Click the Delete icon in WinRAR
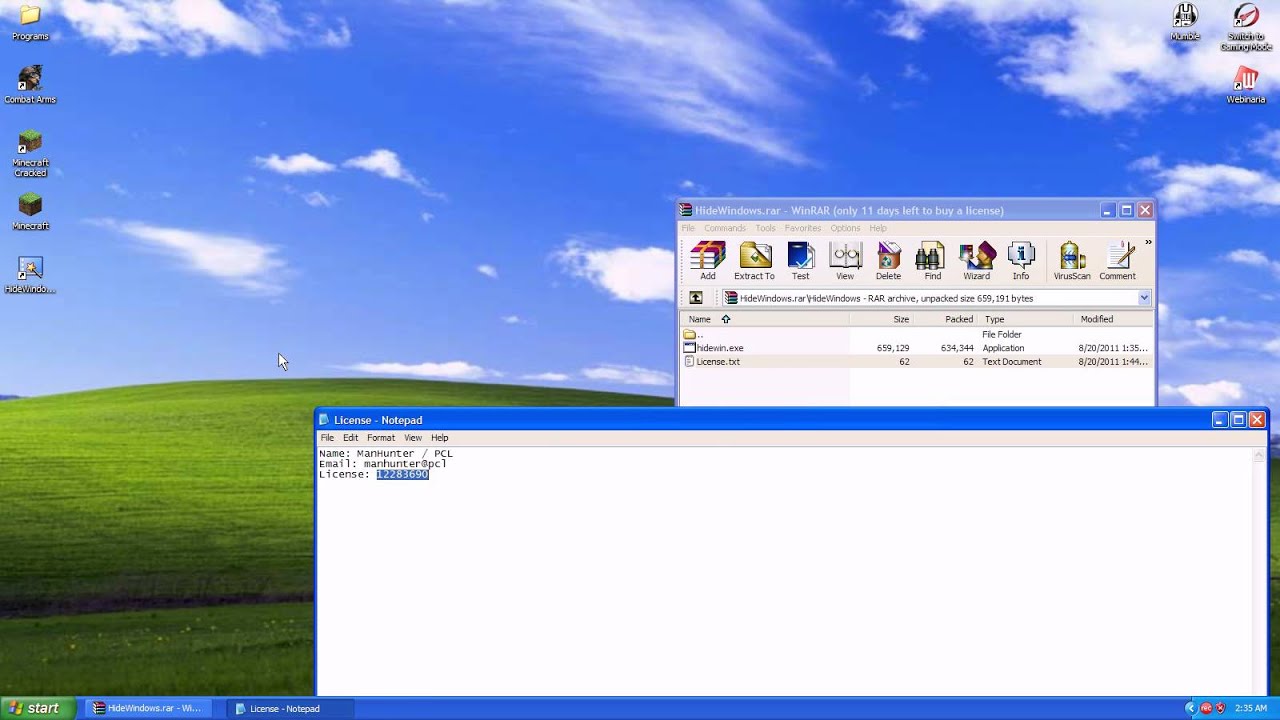The image size is (1280, 720). click(888, 261)
